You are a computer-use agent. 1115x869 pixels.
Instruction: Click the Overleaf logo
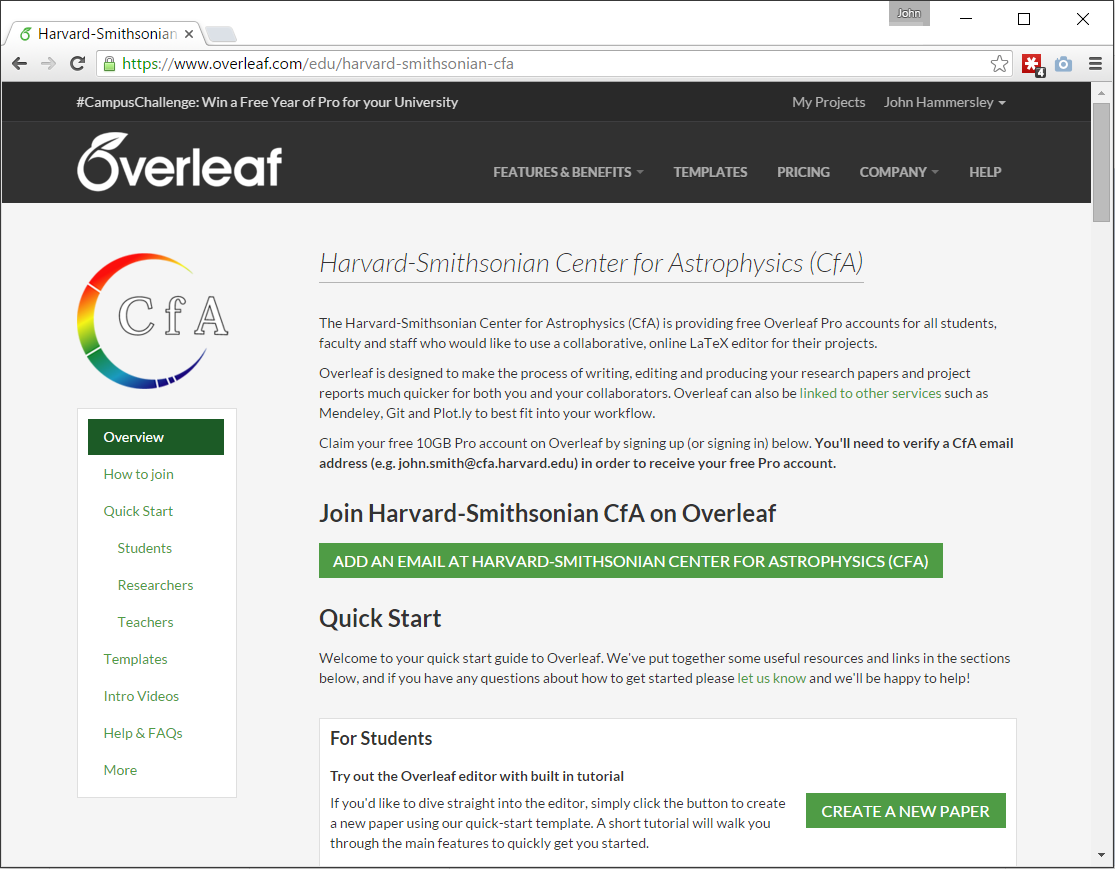[180, 163]
